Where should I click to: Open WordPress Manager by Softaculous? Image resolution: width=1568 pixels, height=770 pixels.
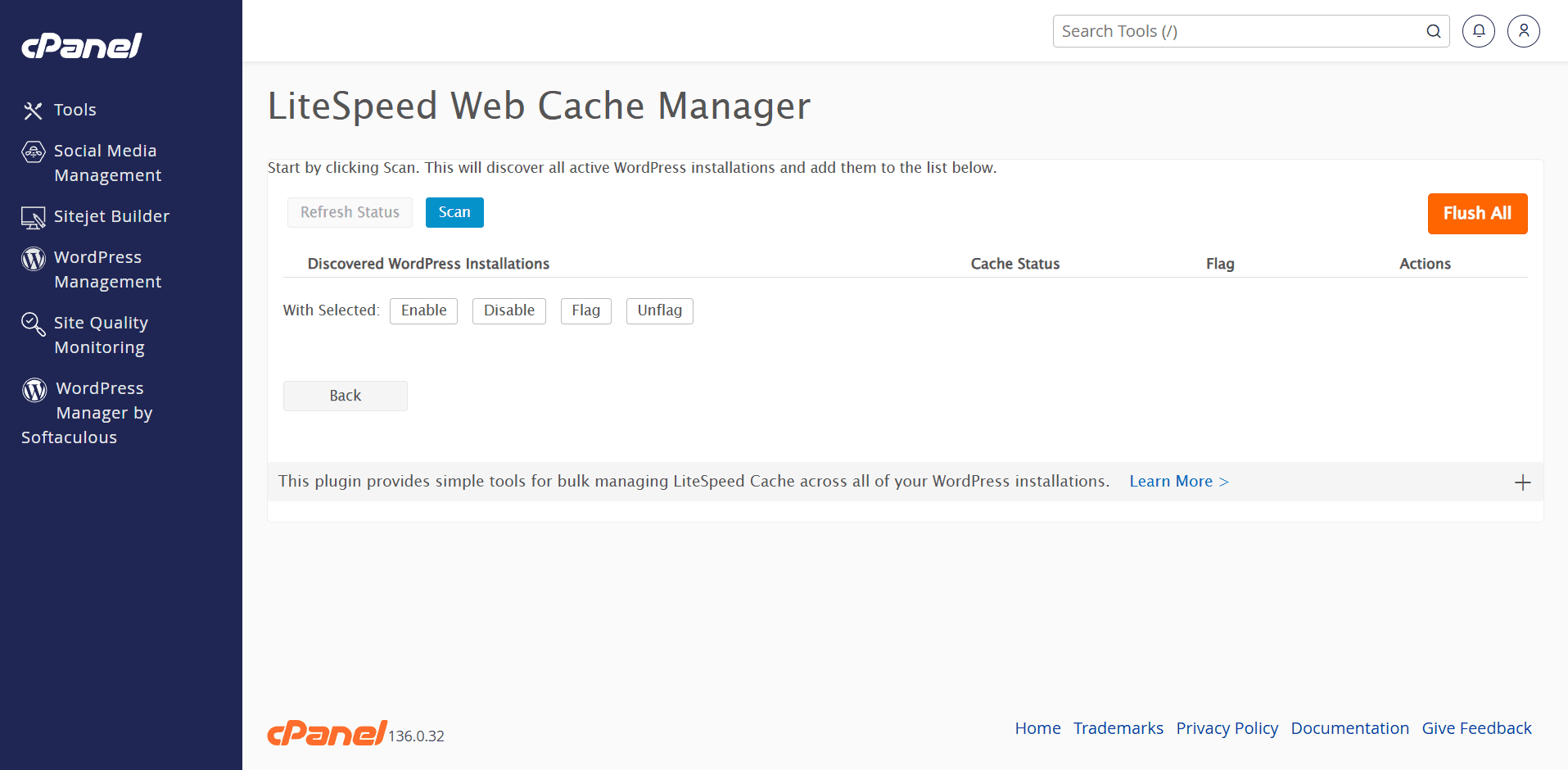87,413
